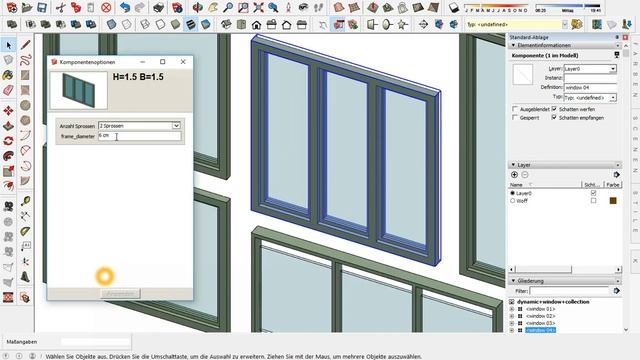
Task: Open the file folder icon
Action: click(x=27, y=7)
